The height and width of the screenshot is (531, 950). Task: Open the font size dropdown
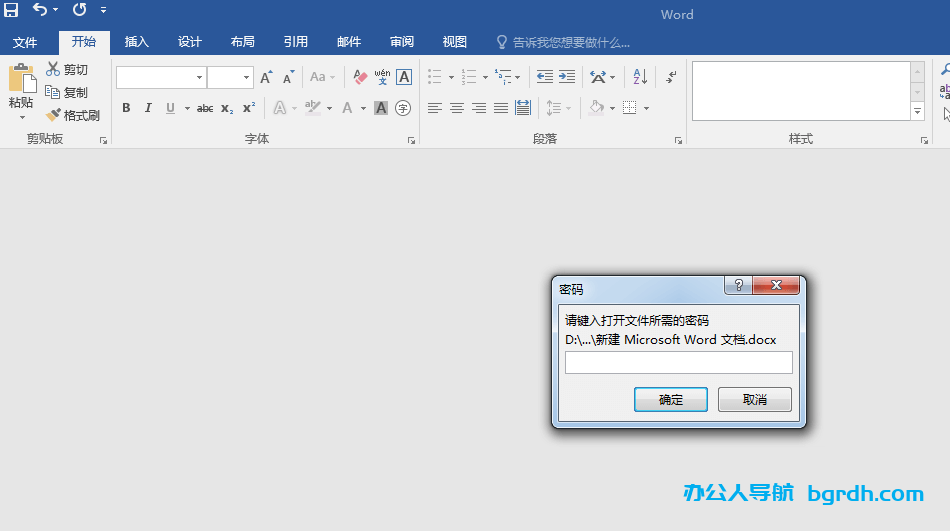tap(246, 78)
